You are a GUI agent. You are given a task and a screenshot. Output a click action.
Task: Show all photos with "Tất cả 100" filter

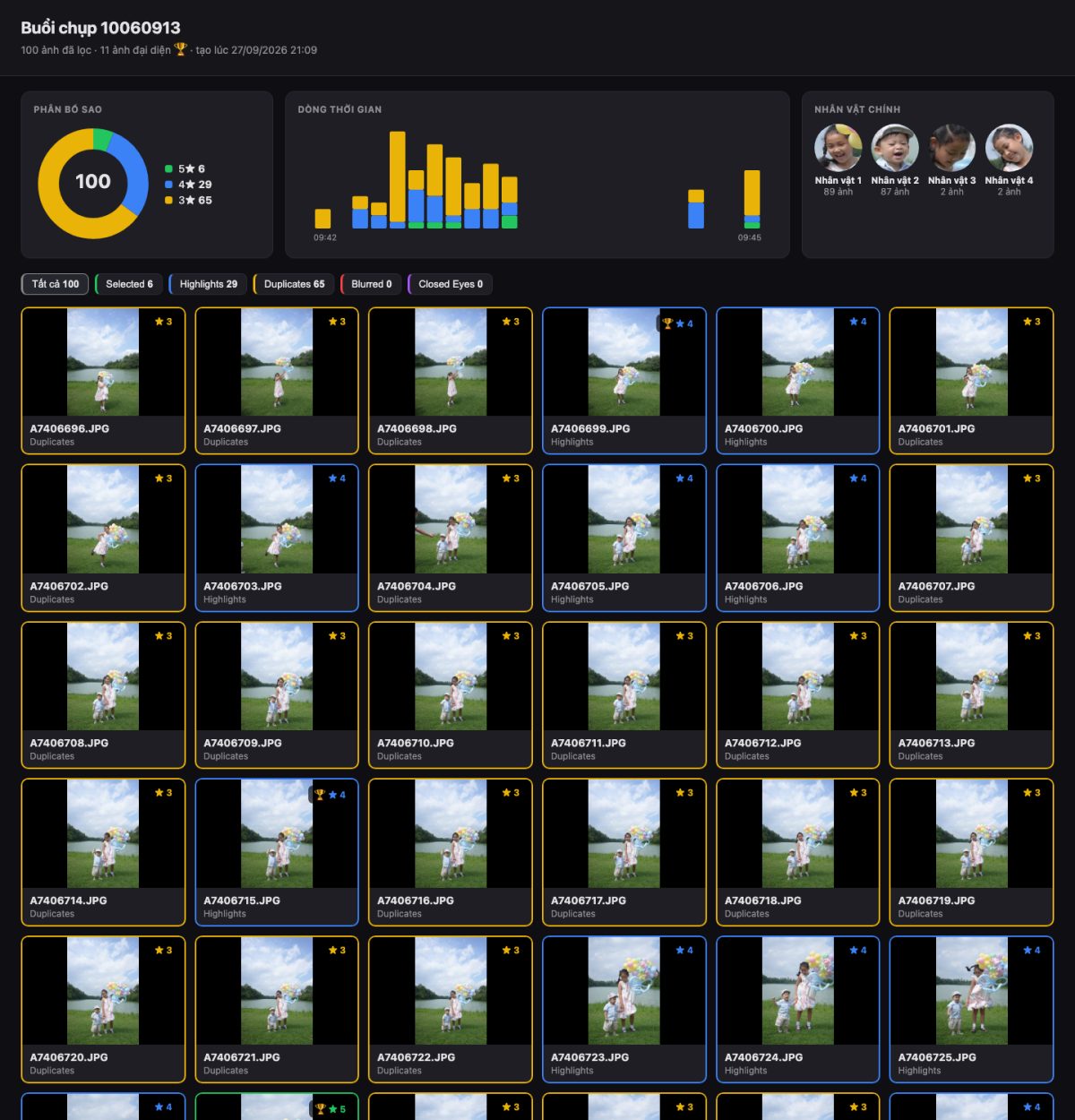click(56, 284)
